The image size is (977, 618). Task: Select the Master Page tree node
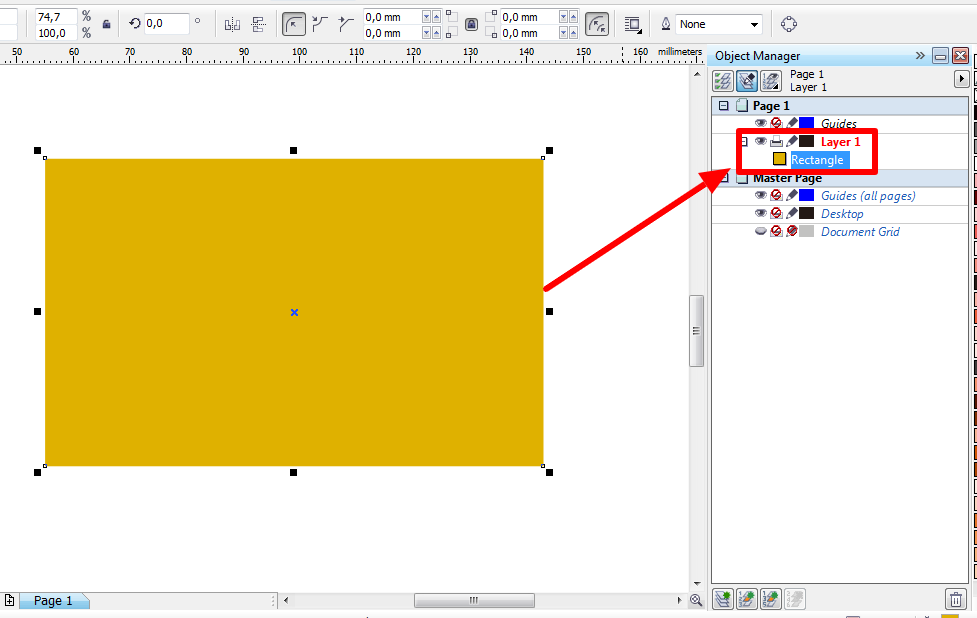pyautogui.click(x=788, y=178)
